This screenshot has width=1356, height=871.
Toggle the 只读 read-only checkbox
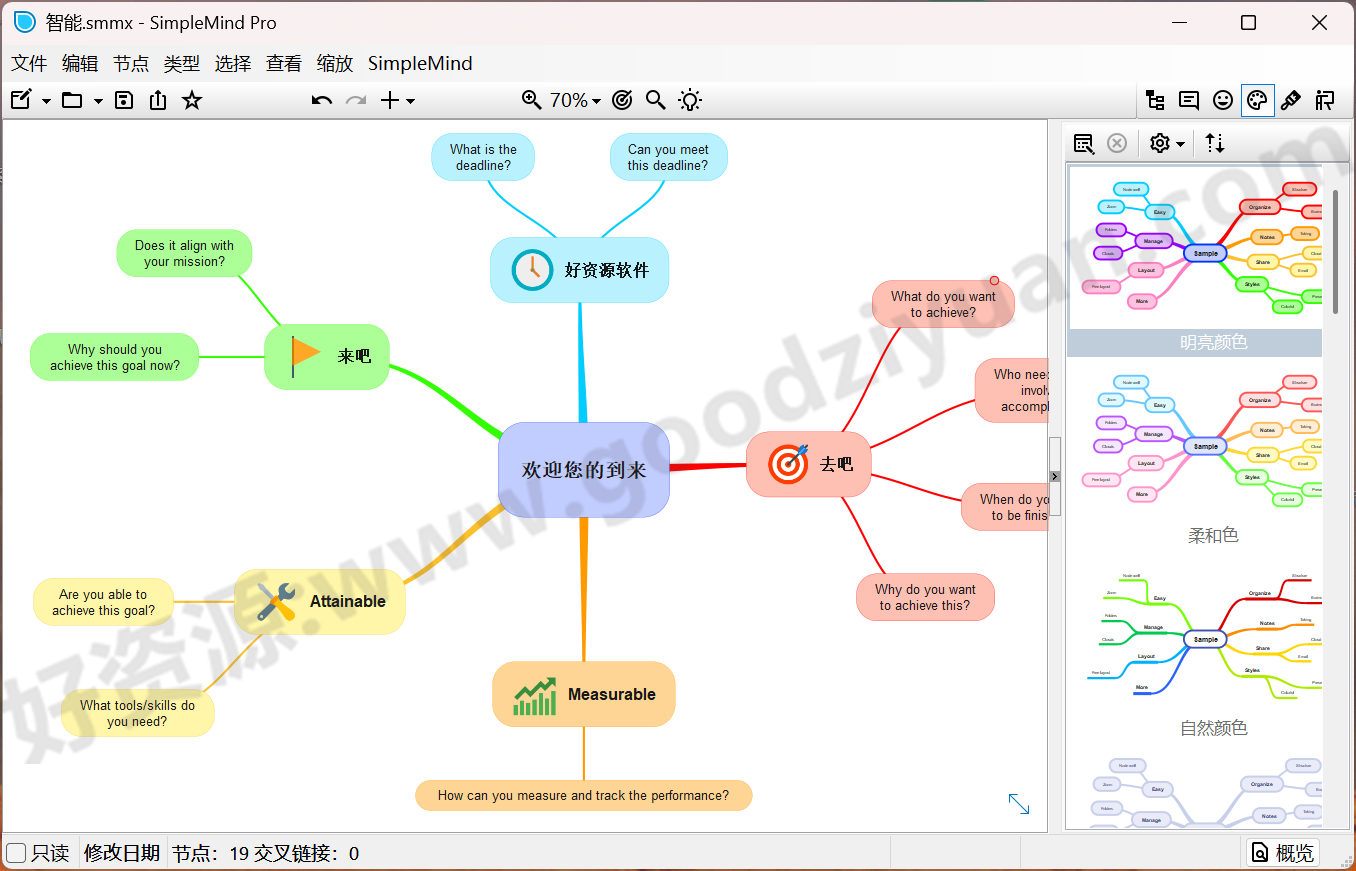(x=15, y=853)
